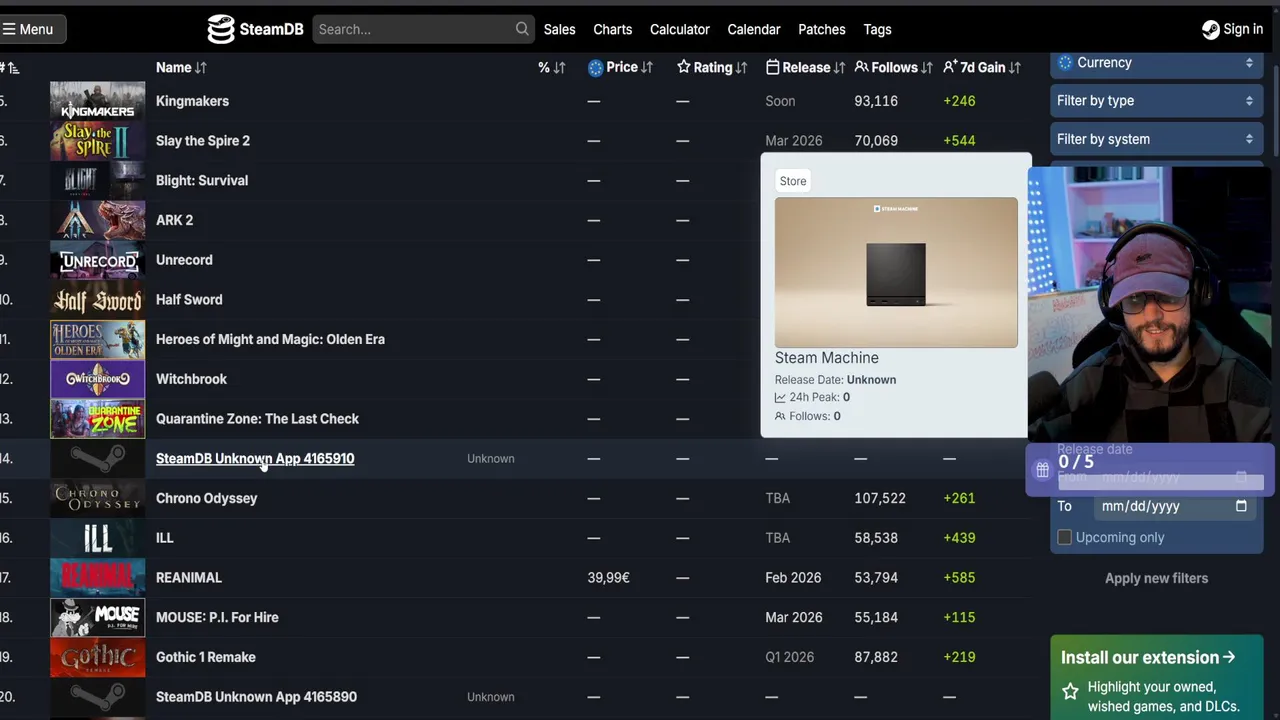Click the 107,522 follows value
Screen dimensions: 1280x720
[x=880, y=498]
